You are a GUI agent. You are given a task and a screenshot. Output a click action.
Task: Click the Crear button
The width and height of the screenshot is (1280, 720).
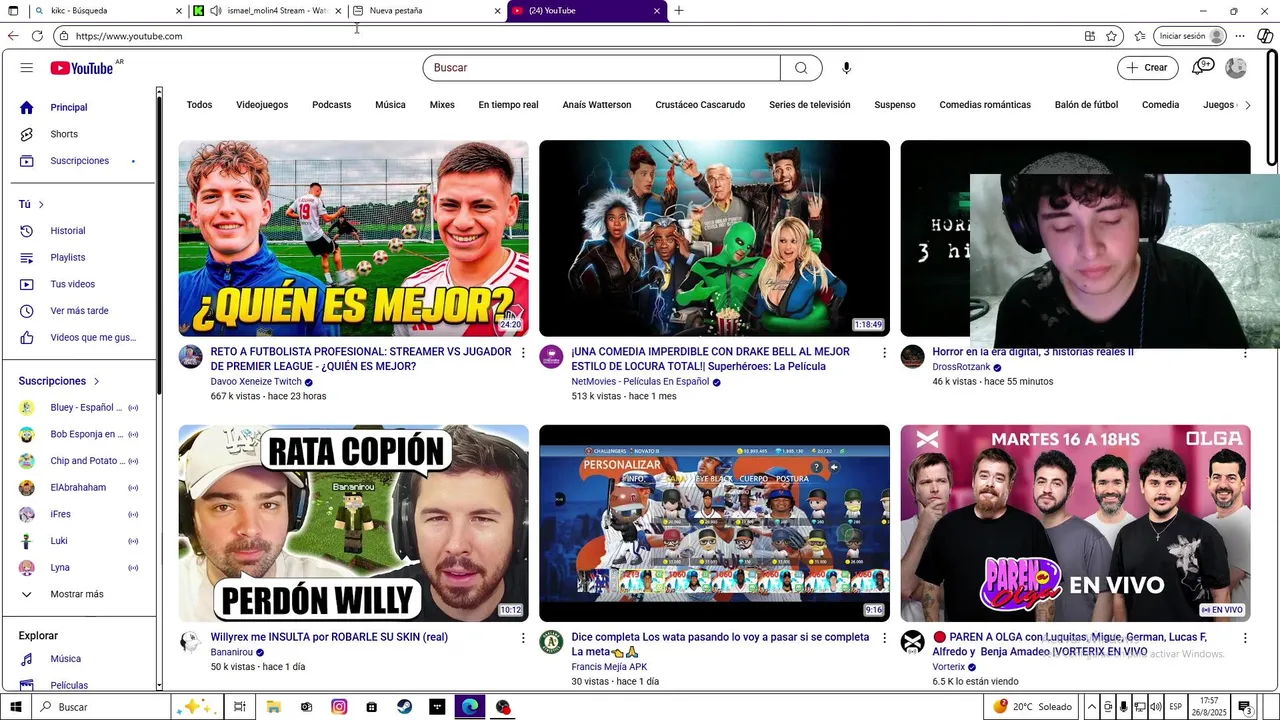[x=1146, y=68]
